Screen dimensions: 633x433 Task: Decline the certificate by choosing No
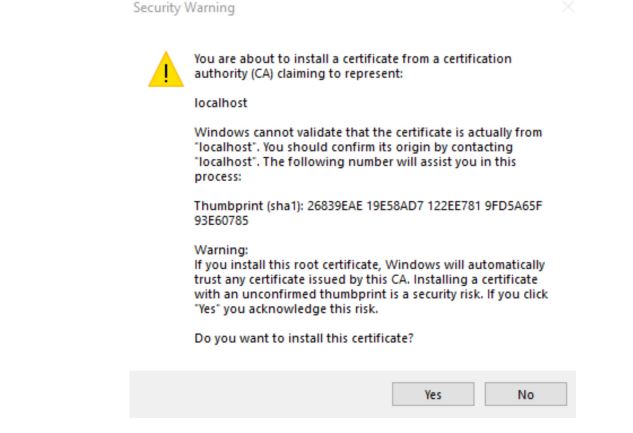click(x=526, y=394)
